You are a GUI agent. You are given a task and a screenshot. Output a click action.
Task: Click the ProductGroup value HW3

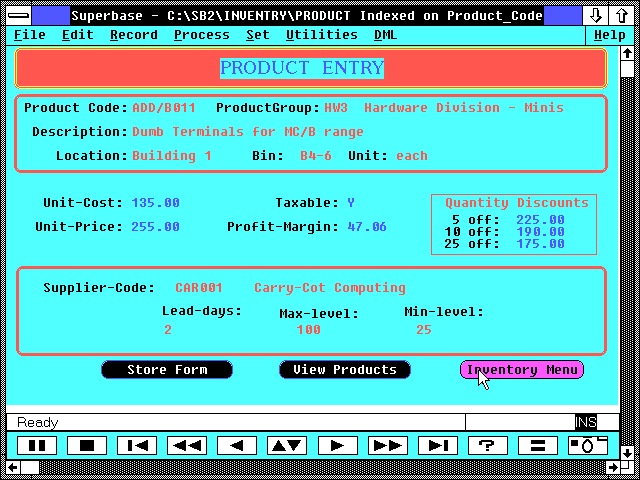point(336,108)
